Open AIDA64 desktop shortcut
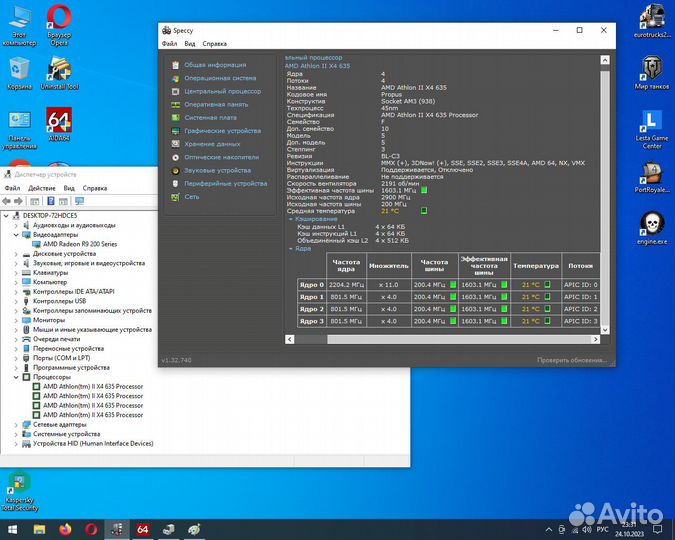The width and height of the screenshot is (675, 540). tap(59, 124)
